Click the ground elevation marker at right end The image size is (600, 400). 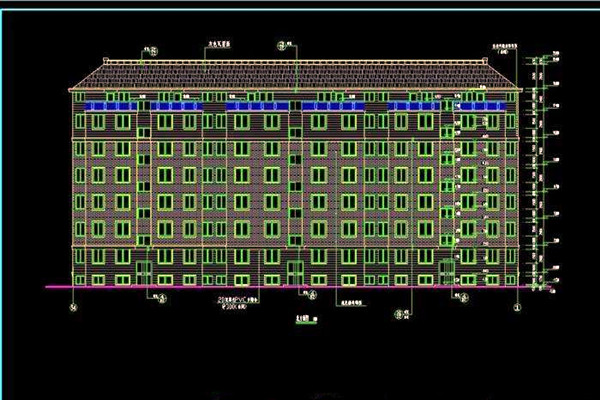(x=549, y=291)
